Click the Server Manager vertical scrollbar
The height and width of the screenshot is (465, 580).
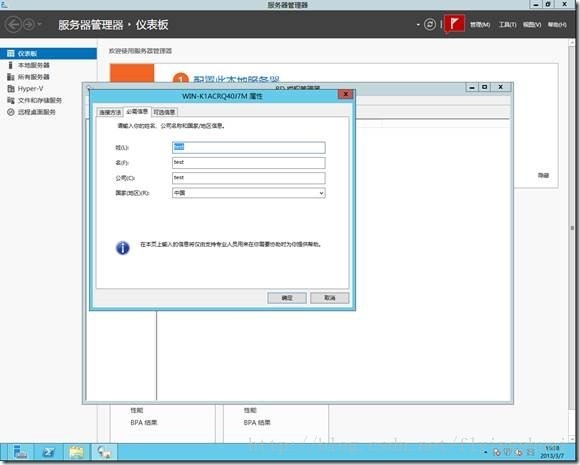pyautogui.click(x=572, y=228)
